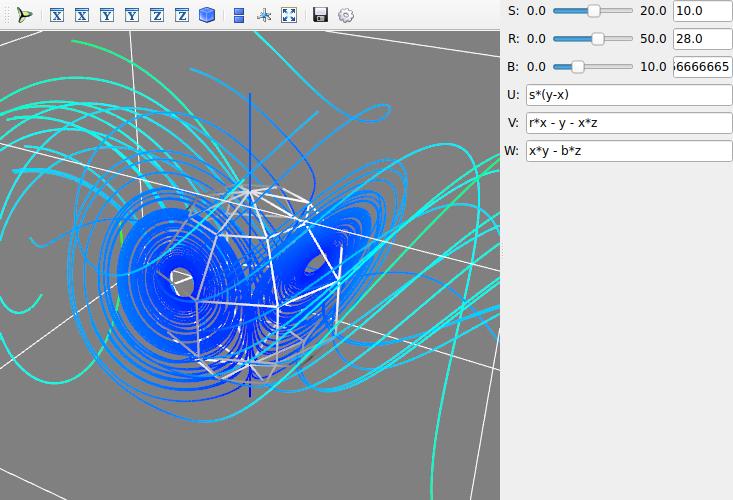
Task: Select the Y-axis view icon adjacent to the Z icons
Action: pyautogui.click(x=132, y=15)
